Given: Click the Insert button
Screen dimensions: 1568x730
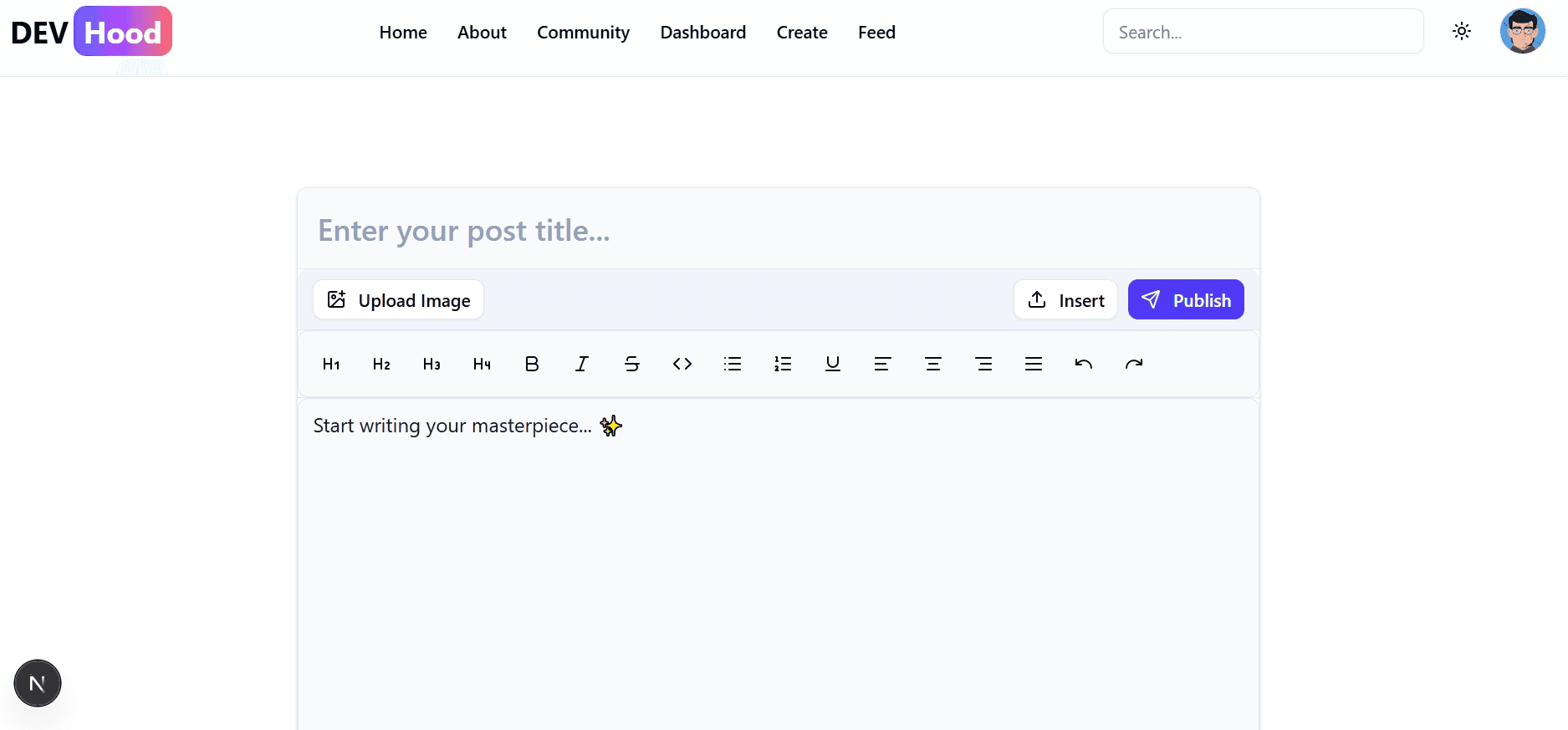Looking at the screenshot, I should tap(1065, 299).
